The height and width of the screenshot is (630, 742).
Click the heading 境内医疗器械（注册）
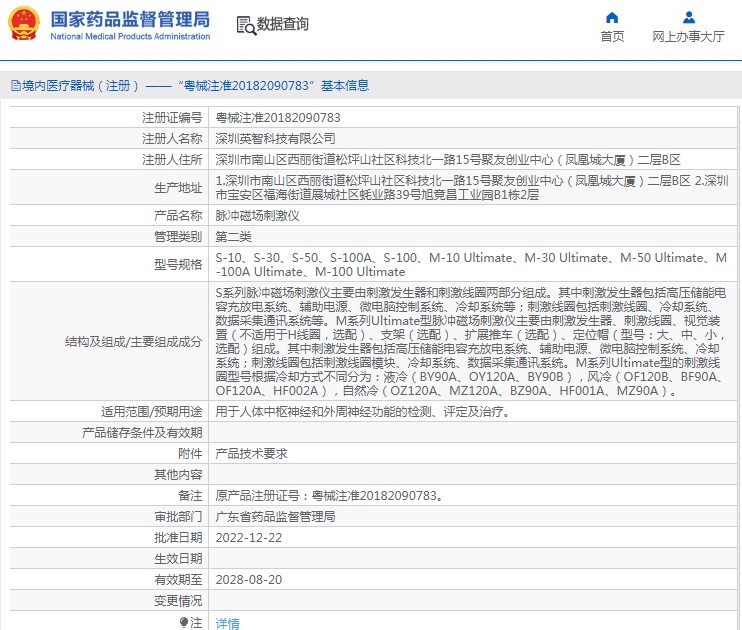point(81,86)
